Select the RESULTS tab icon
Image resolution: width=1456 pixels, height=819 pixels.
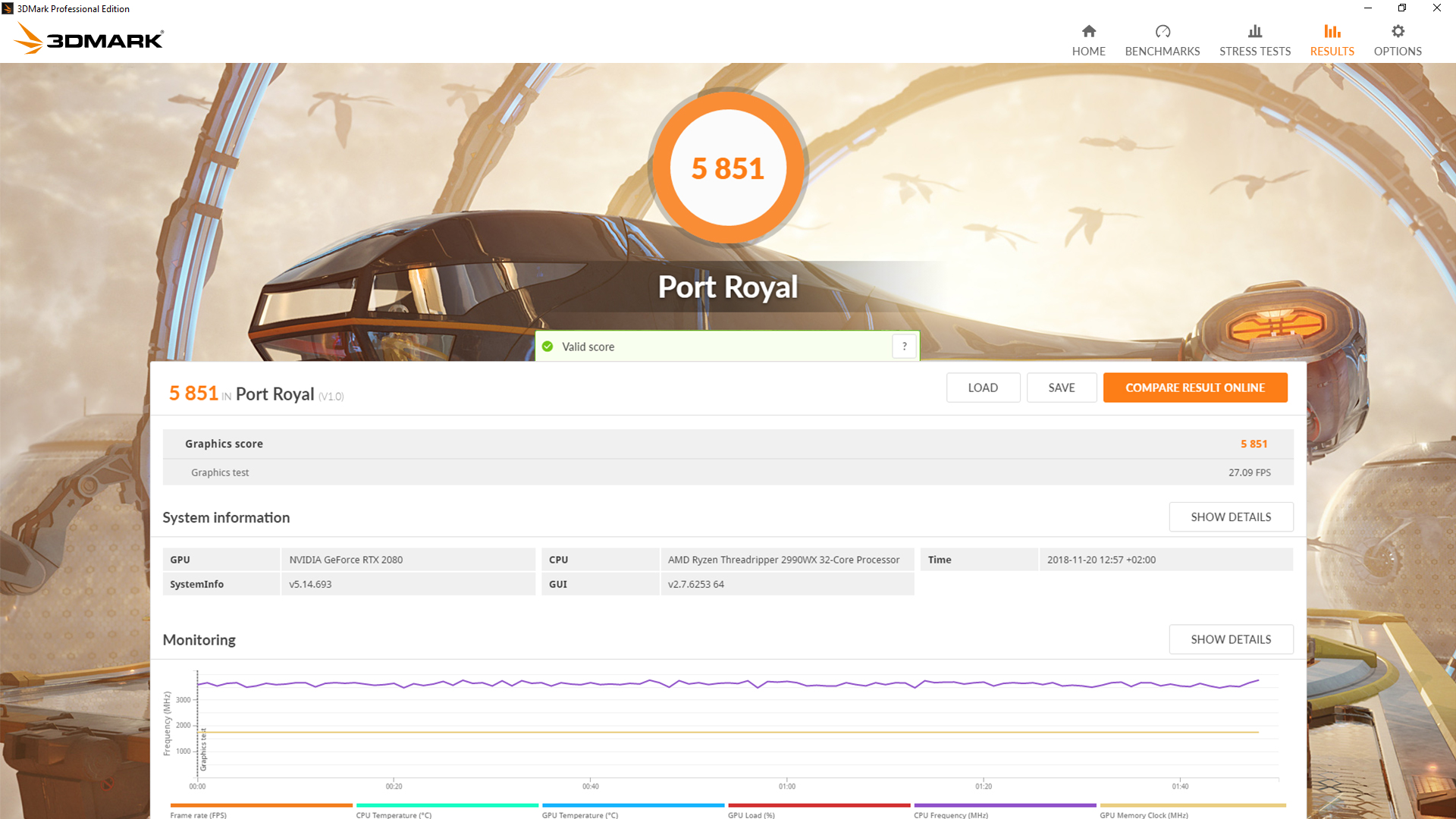coord(1332,32)
